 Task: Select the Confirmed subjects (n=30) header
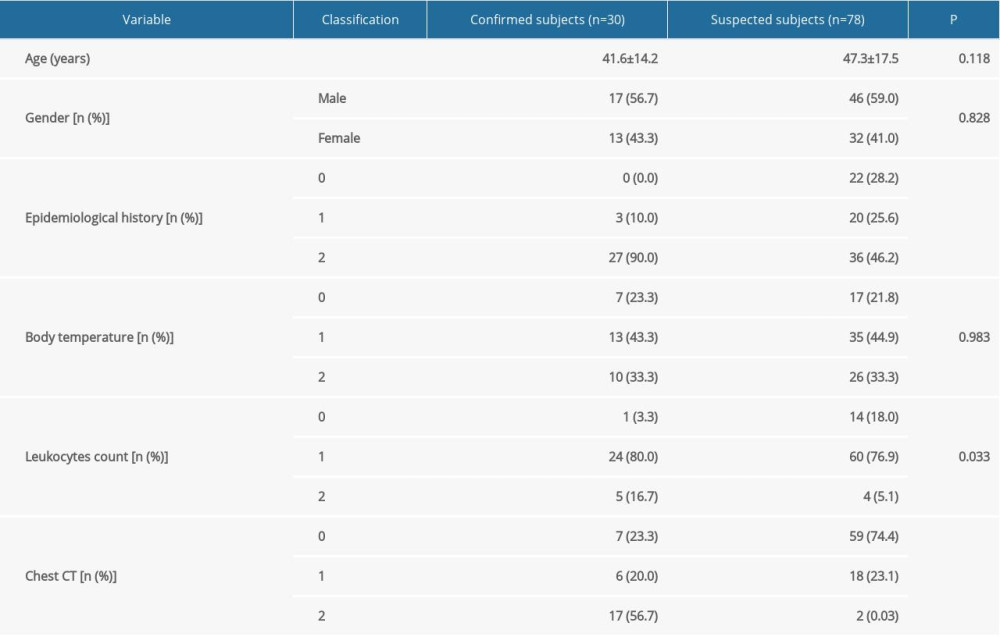[x=548, y=19]
